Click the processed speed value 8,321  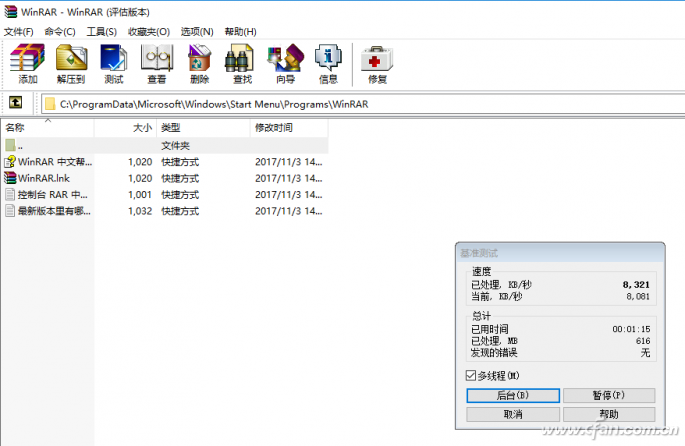coord(636,284)
